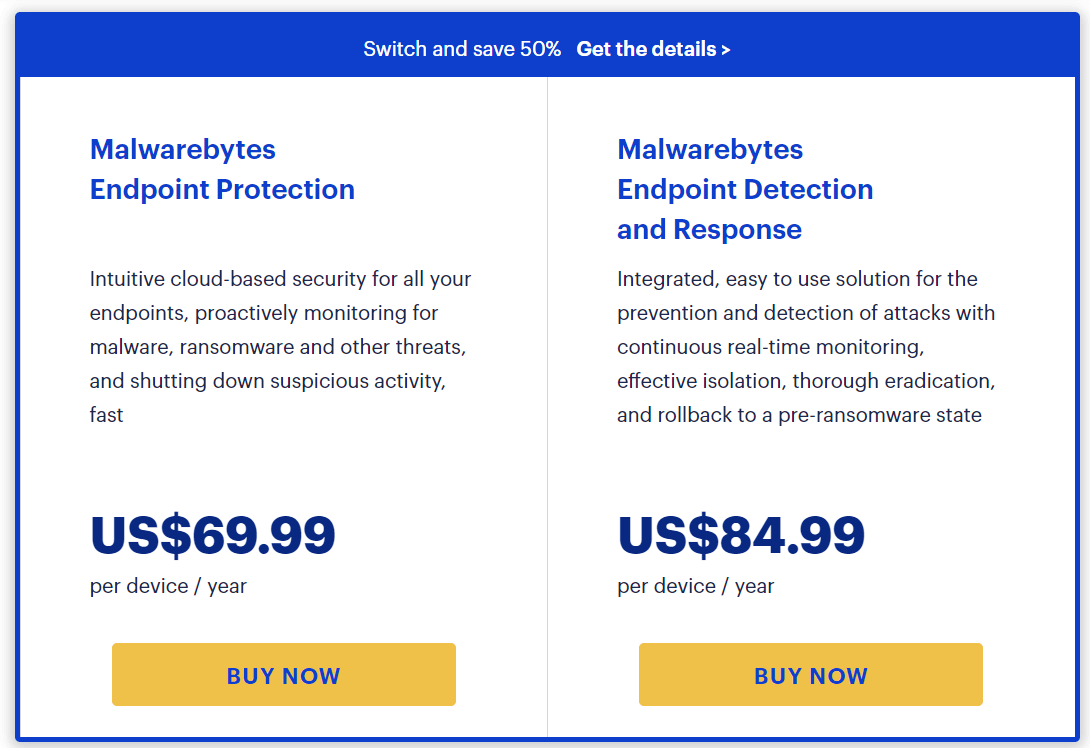Buy Endpoint Detection and Response now
Viewport: 1090px width, 748px height.
[x=811, y=674]
